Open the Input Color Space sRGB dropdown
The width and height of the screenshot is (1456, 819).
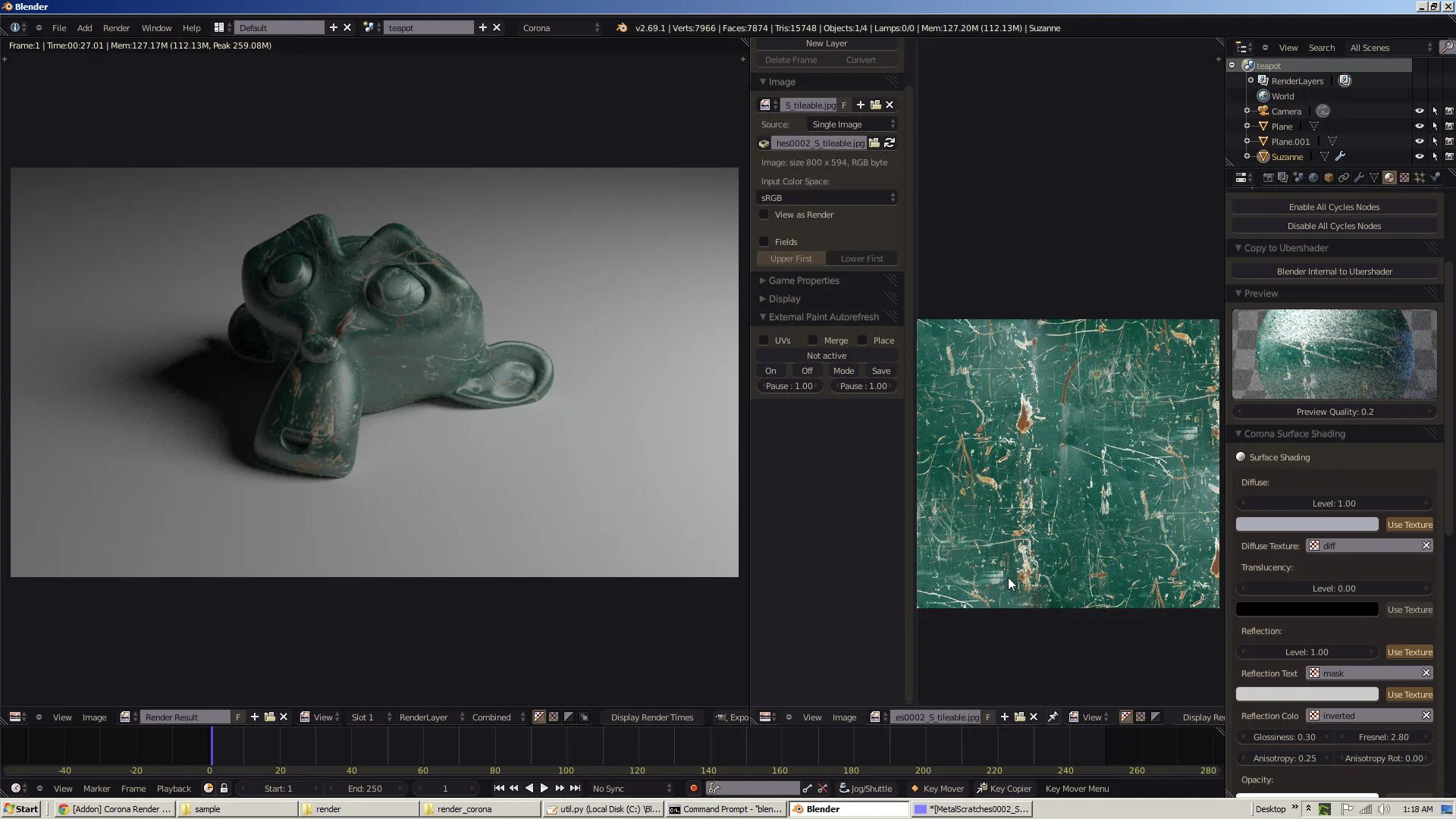(x=827, y=198)
